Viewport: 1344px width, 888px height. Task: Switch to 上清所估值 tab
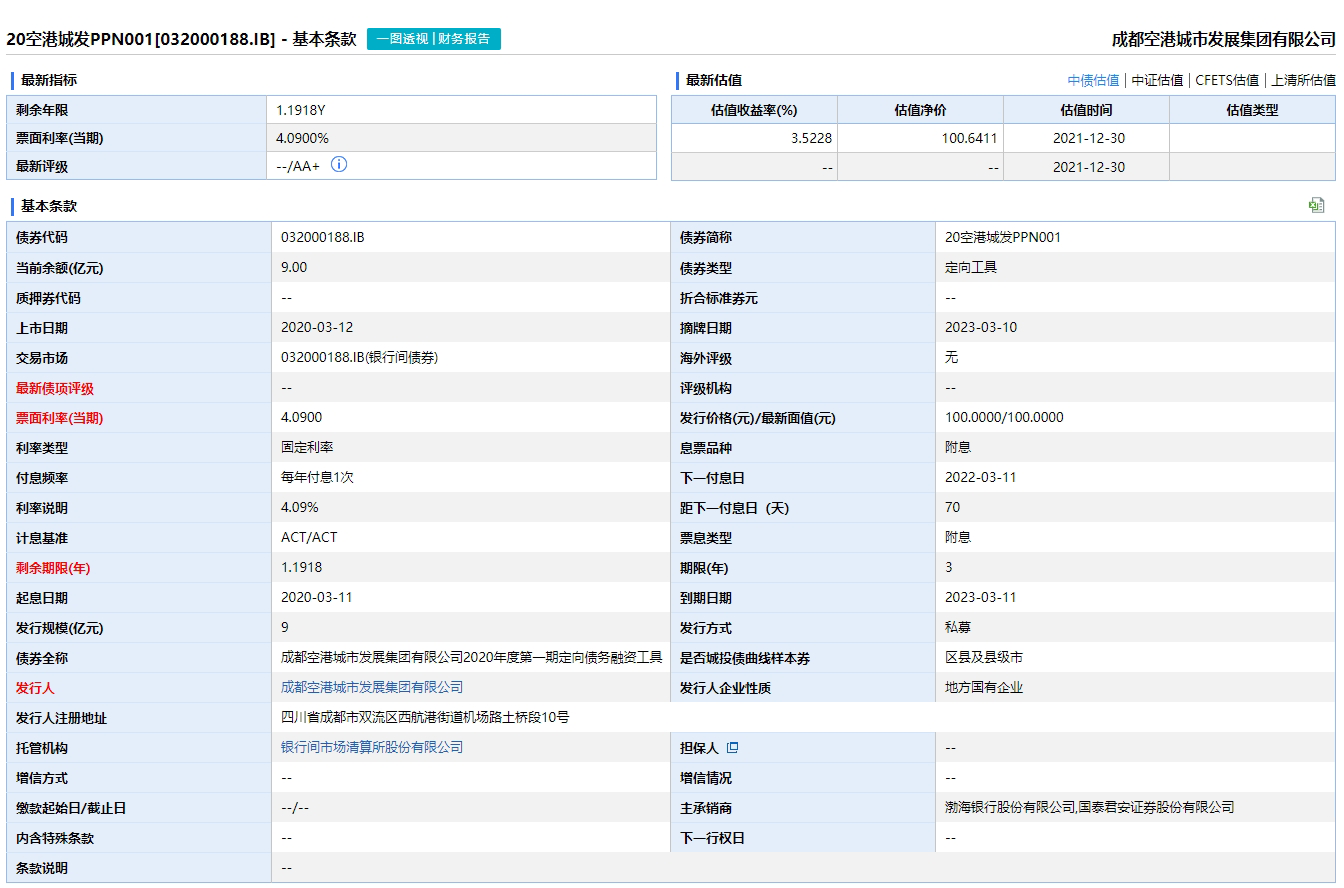pyautogui.click(x=1303, y=81)
